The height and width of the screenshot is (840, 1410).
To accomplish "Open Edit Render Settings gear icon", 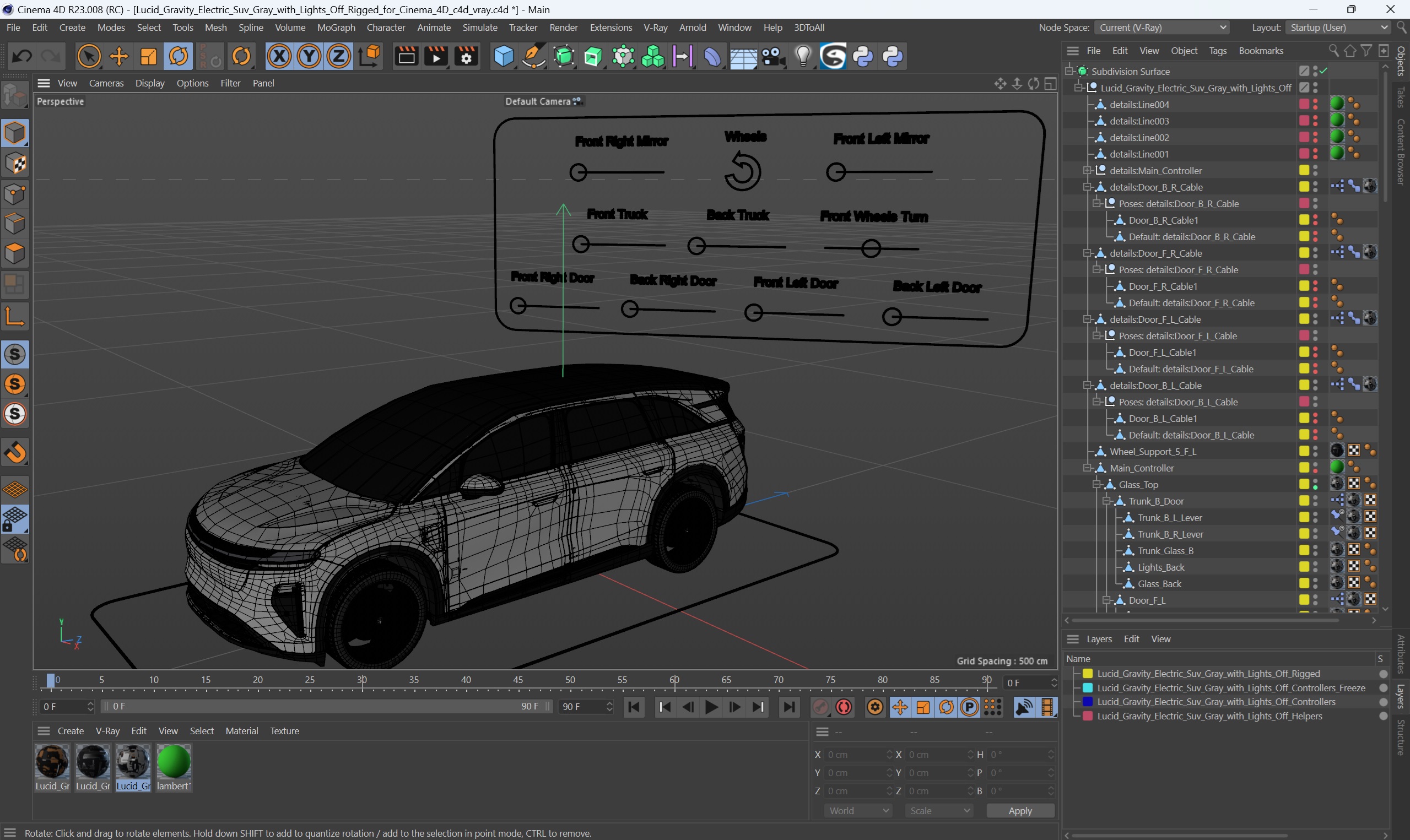I will pyautogui.click(x=466, y=57).
